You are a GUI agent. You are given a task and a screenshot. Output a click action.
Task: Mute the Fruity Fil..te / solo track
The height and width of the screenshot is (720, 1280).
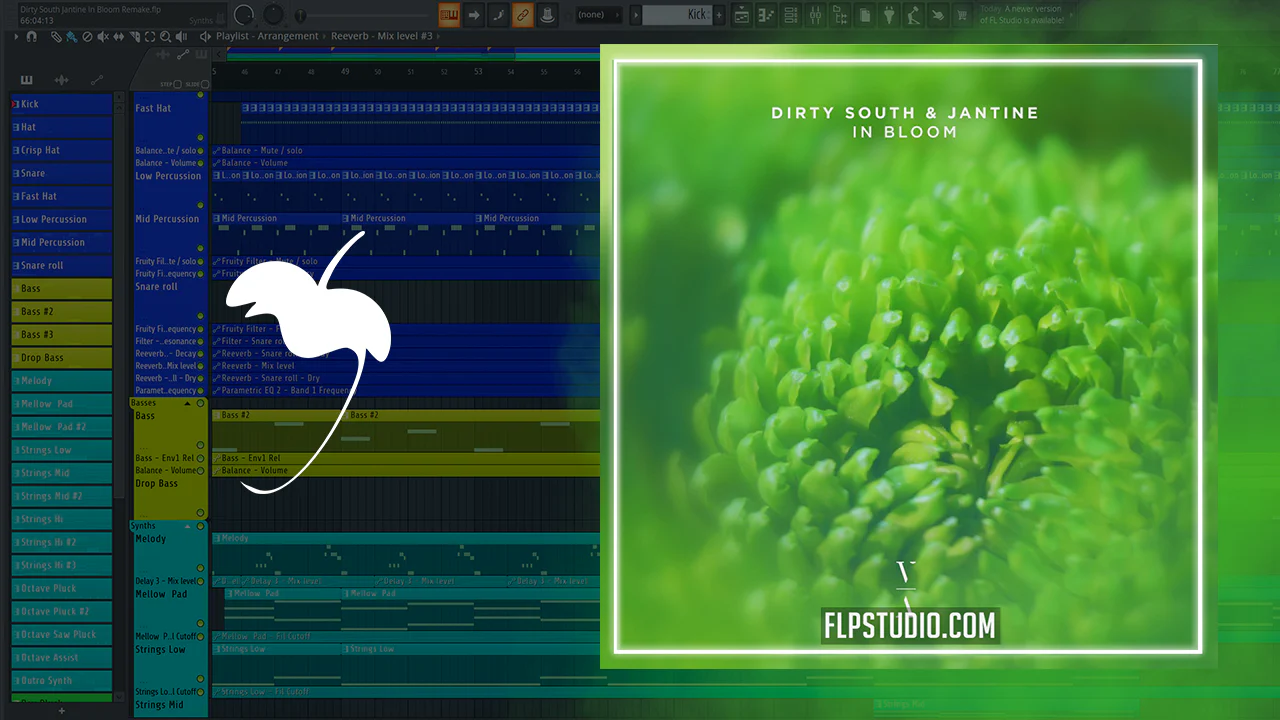(x=201, y=262)
